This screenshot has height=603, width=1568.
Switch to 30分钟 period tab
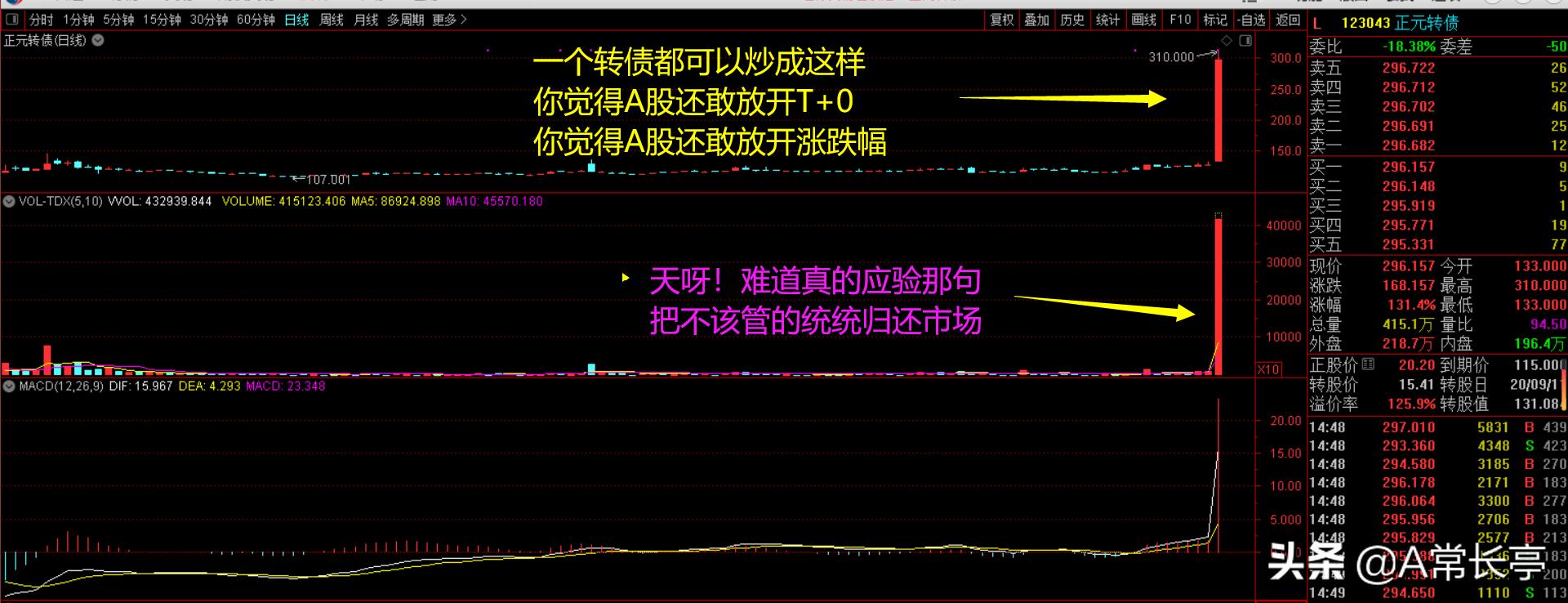(x=209, y=20)
